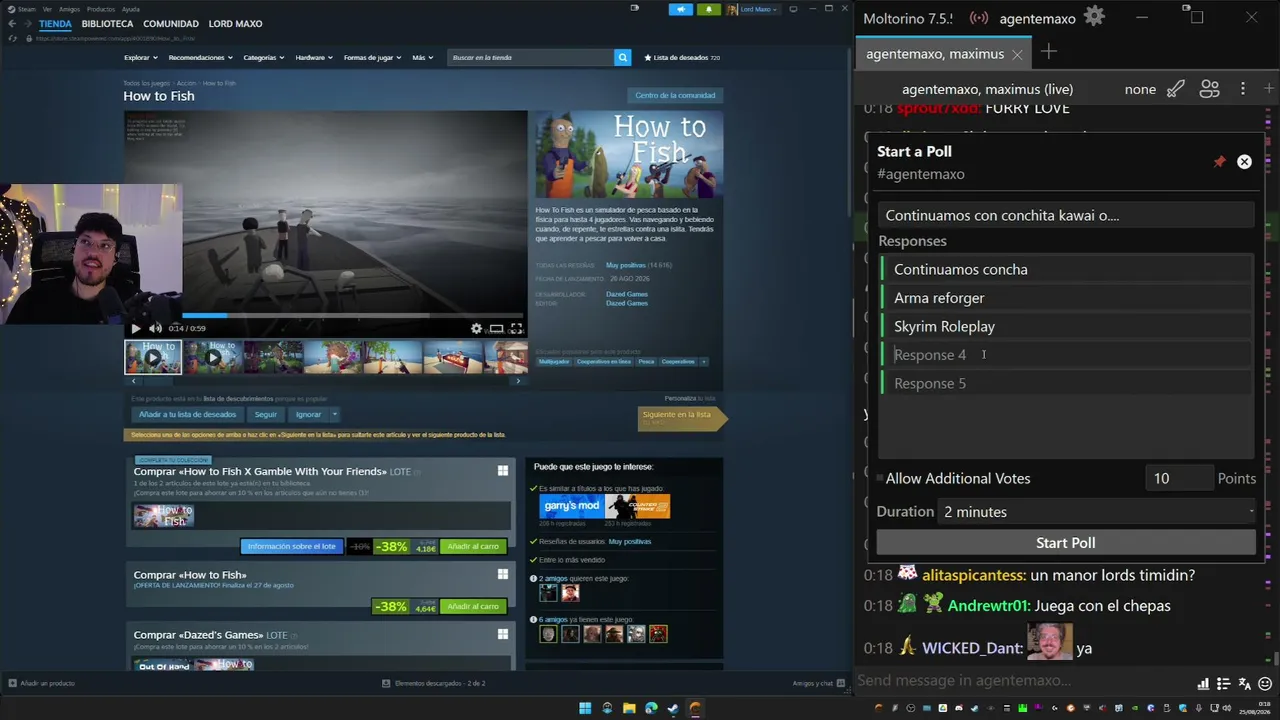The height and width of the screenshot is (720, 1280).
Task: Play the How to Fish trailer
Action: (136, 328)
